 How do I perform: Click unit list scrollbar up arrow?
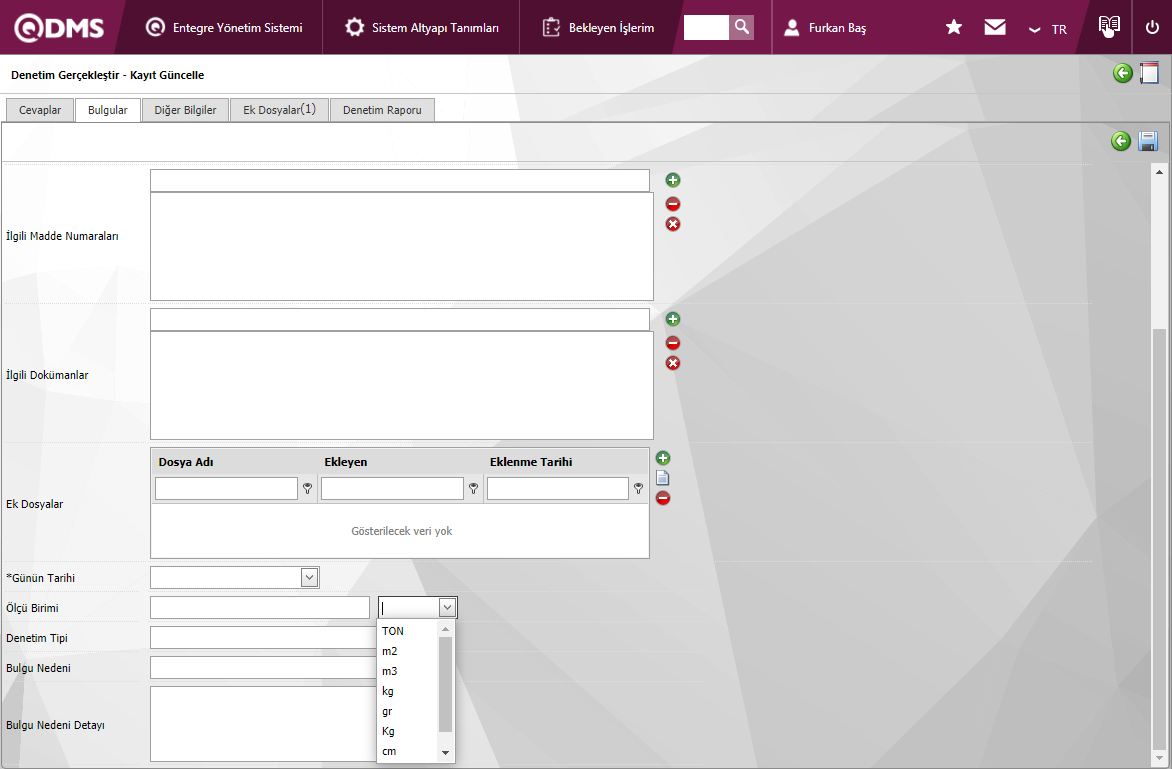coord(445,629)
